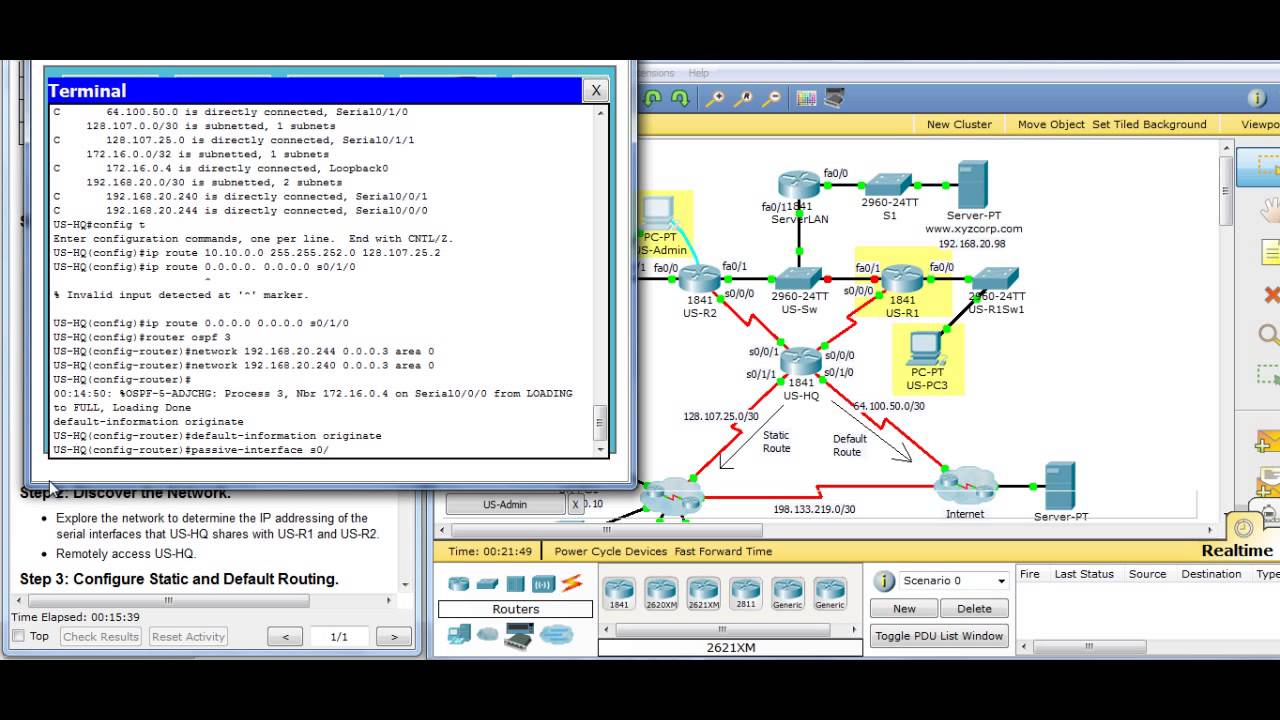Image resolution: width=1280 pixels, height=720 pixels.
Task: Click the Delete tool red X icon
Action: tap(1271, 295)
